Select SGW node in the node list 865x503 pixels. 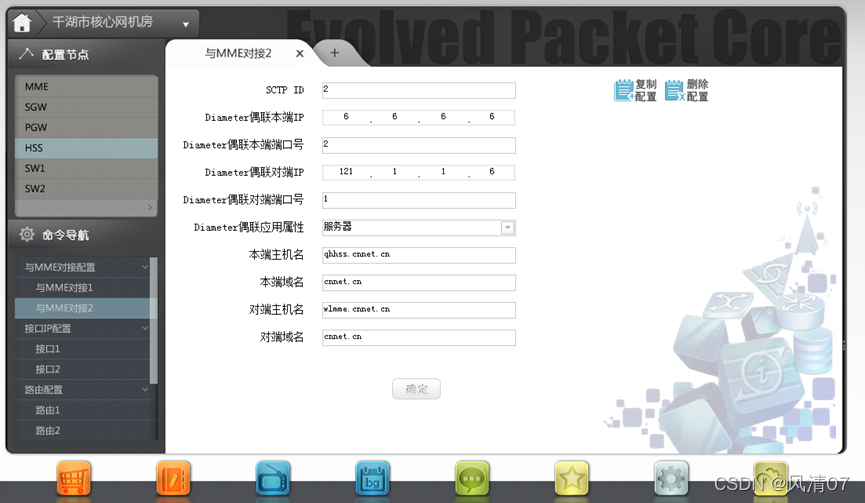pos(86,107)
